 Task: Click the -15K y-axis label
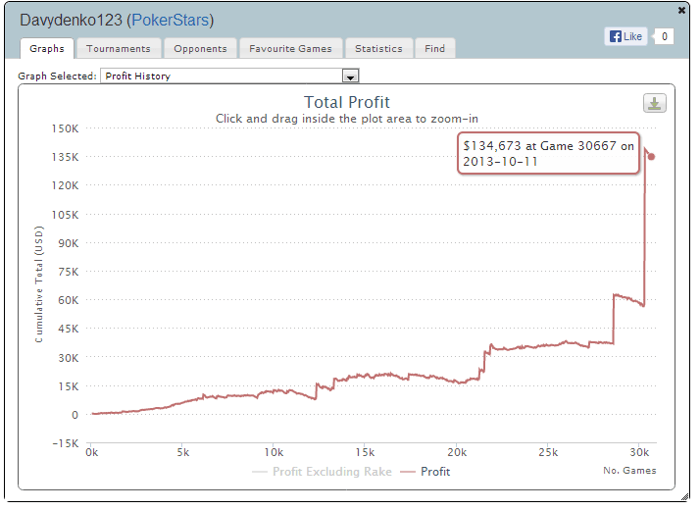point(65,443)
